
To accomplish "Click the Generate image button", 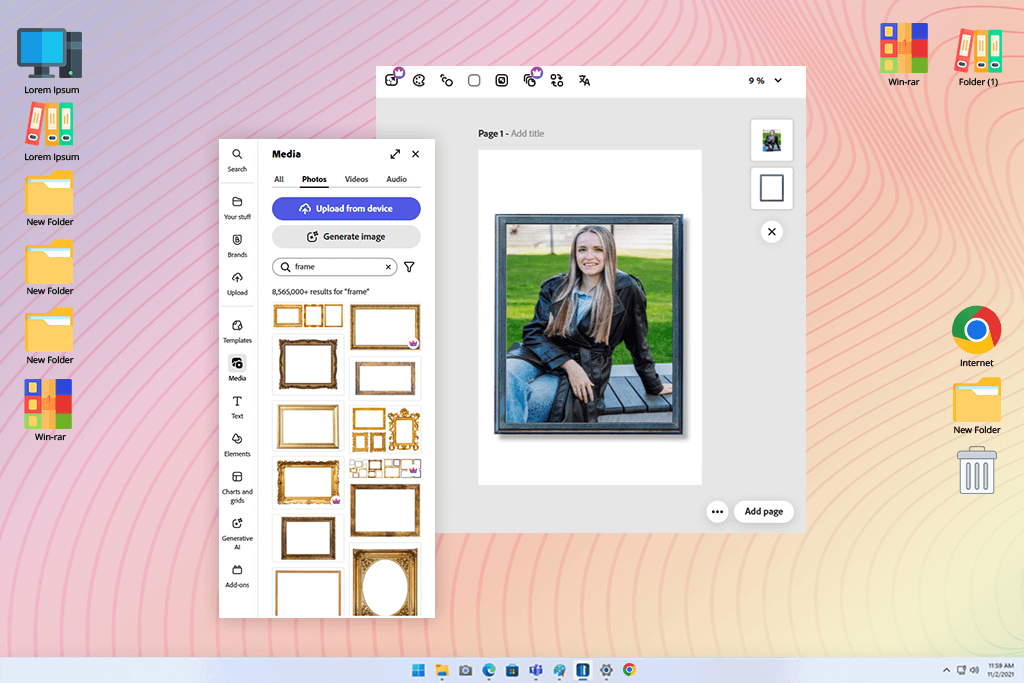I will 346,236.
